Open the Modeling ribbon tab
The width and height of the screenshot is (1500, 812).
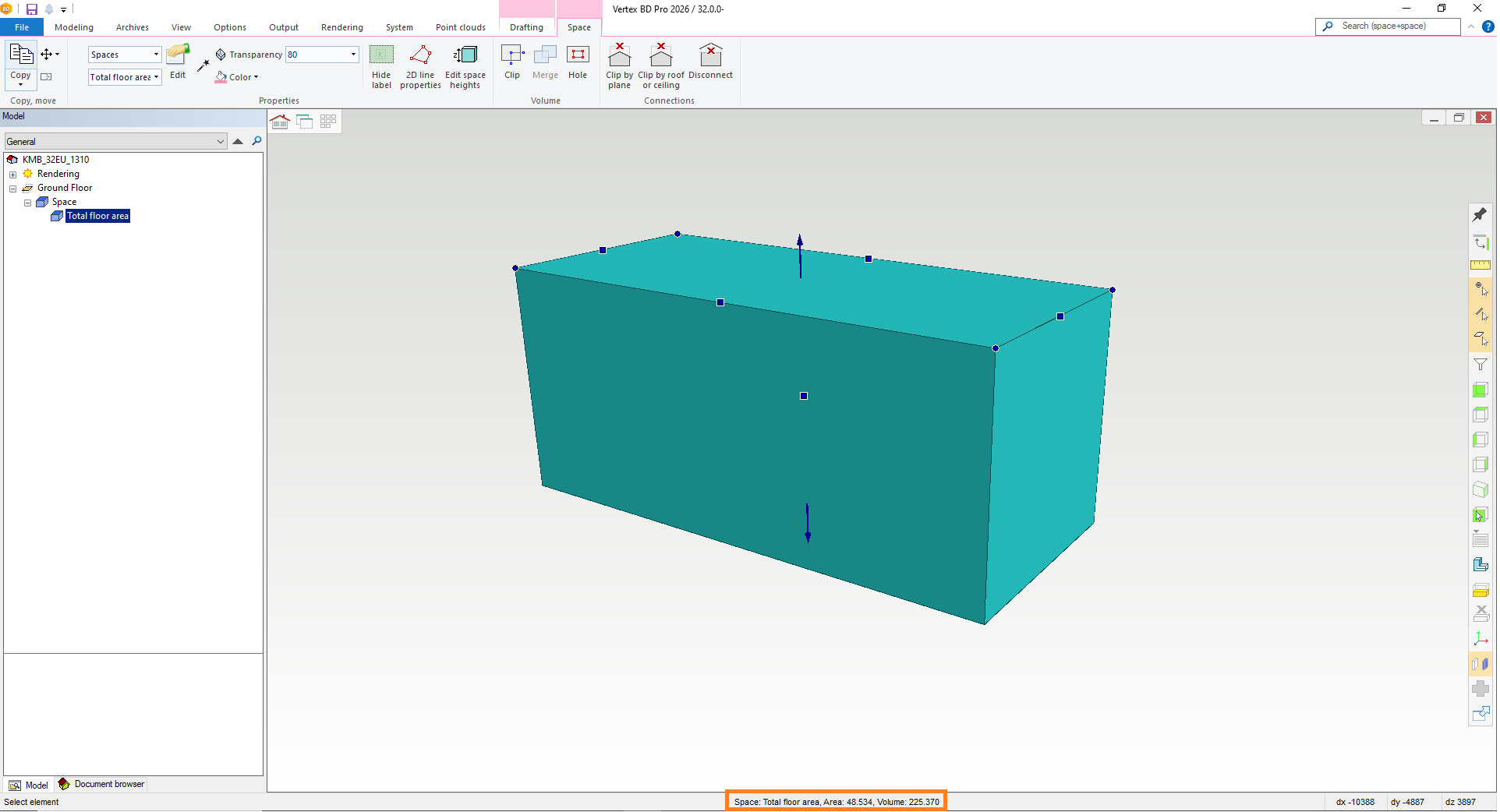click(x=74, y=27)
